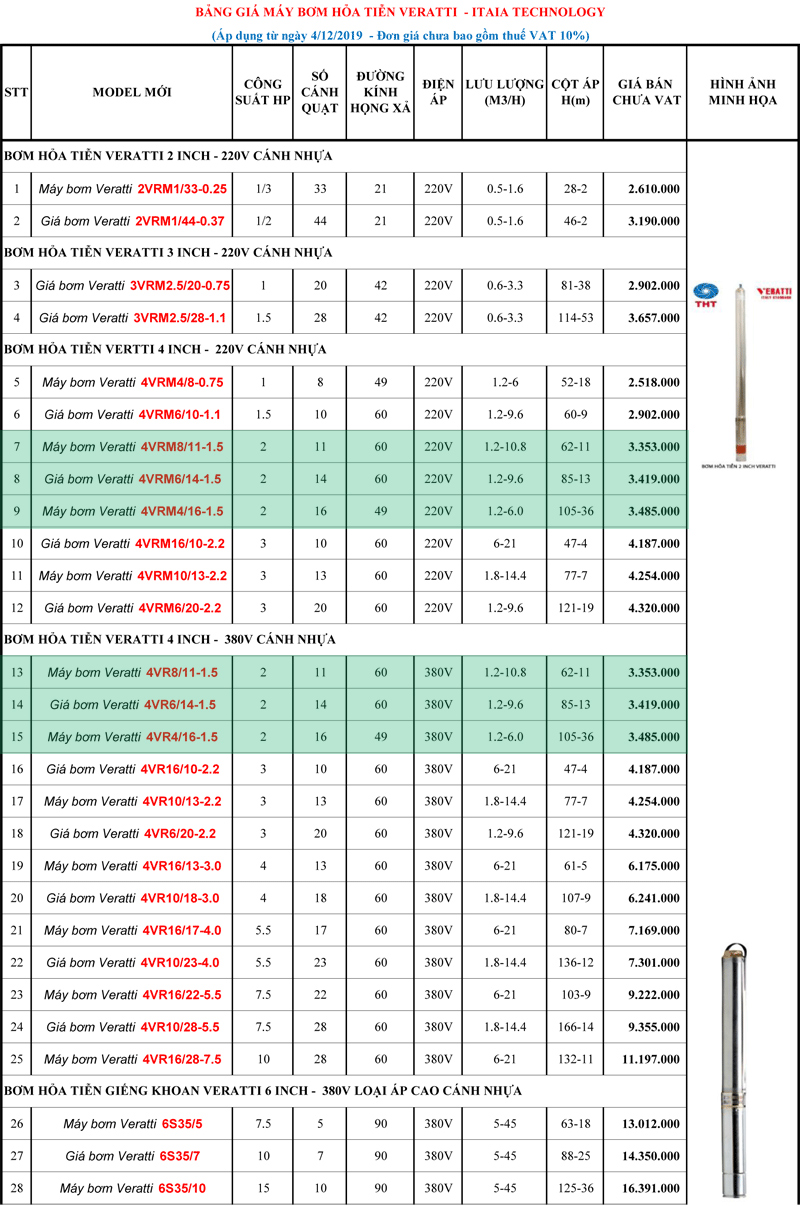Open model 3VRM2.5/28-1.1 link
The image size is (800, 1206).
pos(180,318)
